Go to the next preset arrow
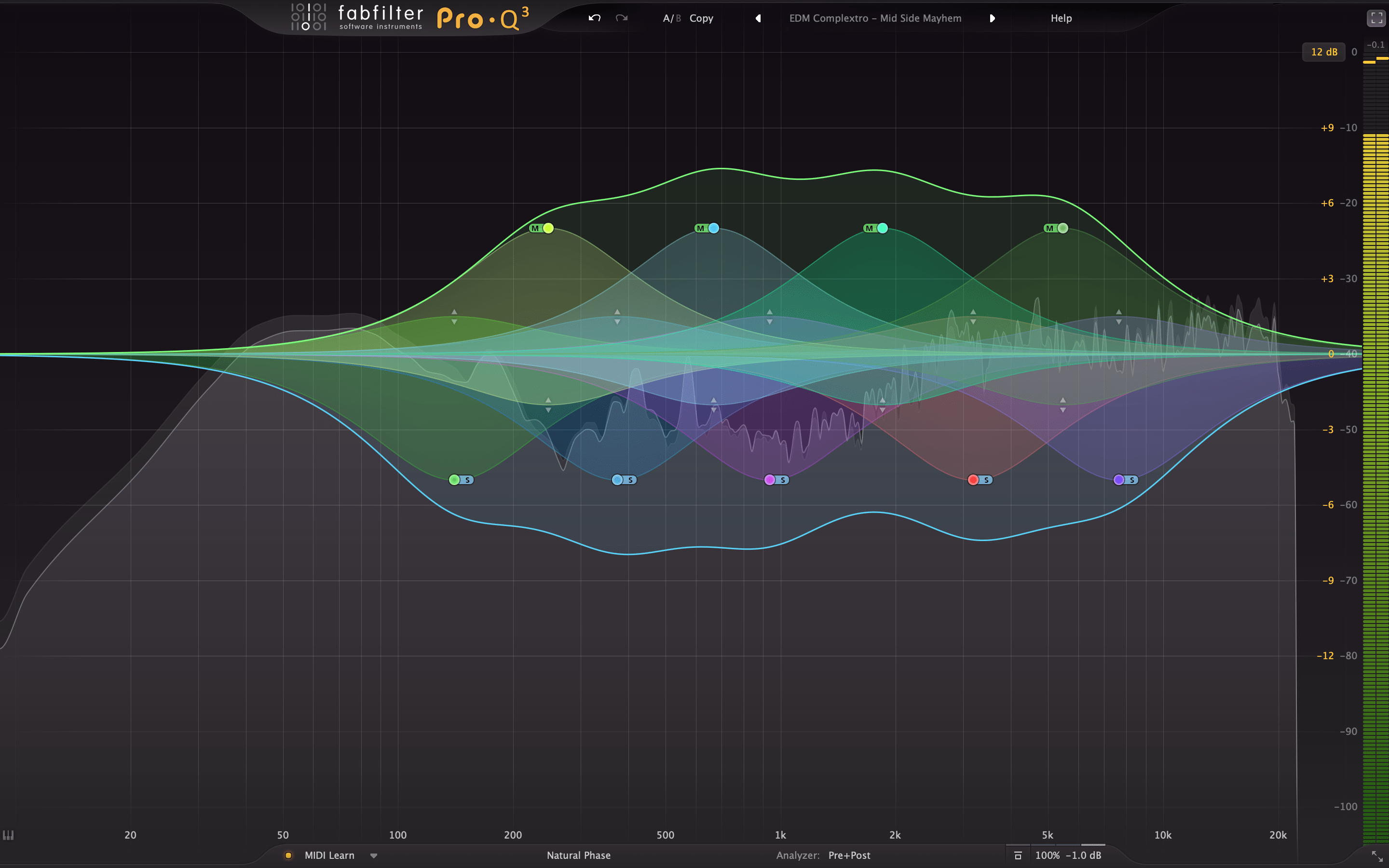This screenshot has height=868, width=1389. tap(992, 18)
